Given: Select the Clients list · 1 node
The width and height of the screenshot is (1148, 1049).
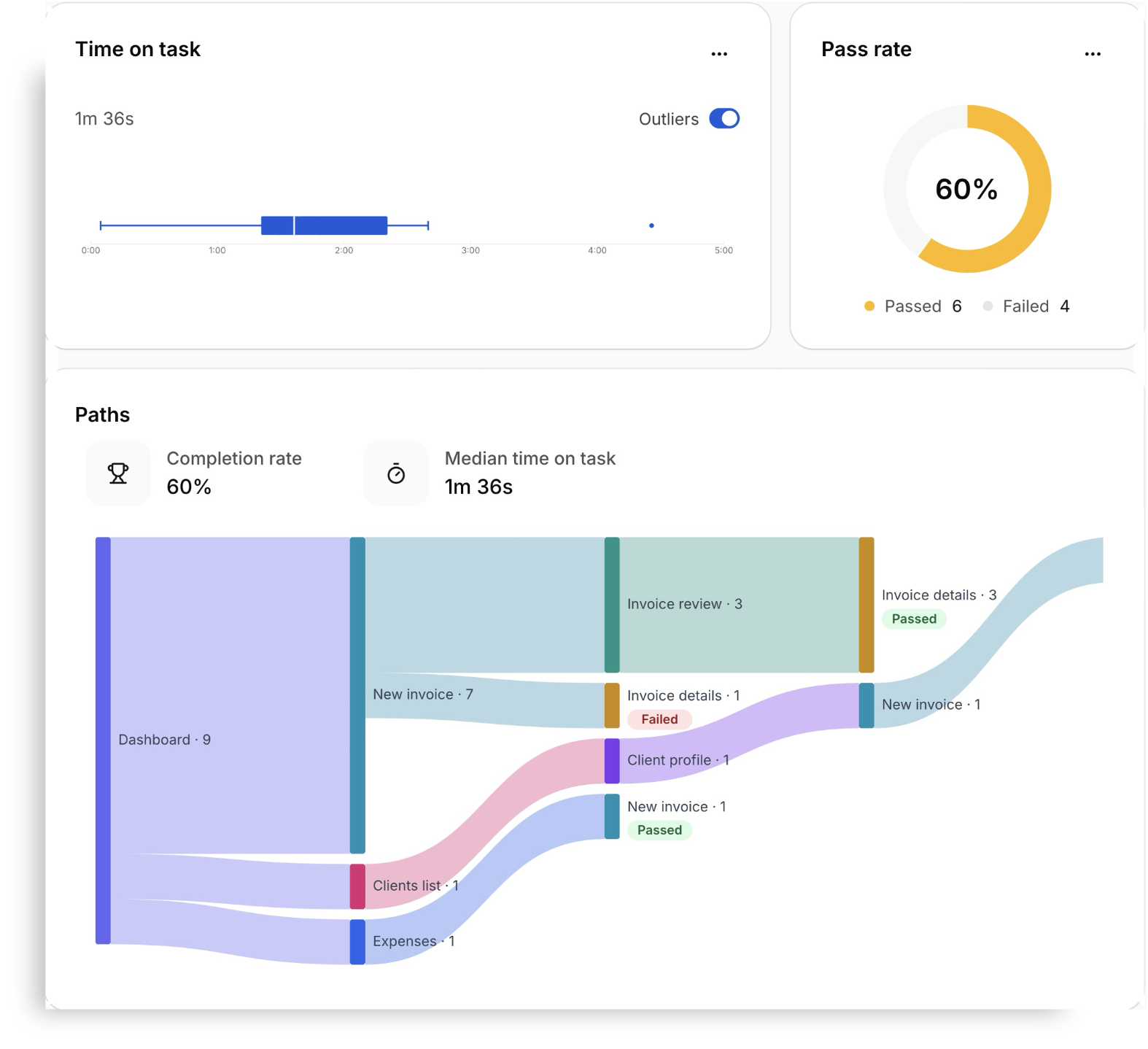Looking at the screenshot, I should point(357,886).
